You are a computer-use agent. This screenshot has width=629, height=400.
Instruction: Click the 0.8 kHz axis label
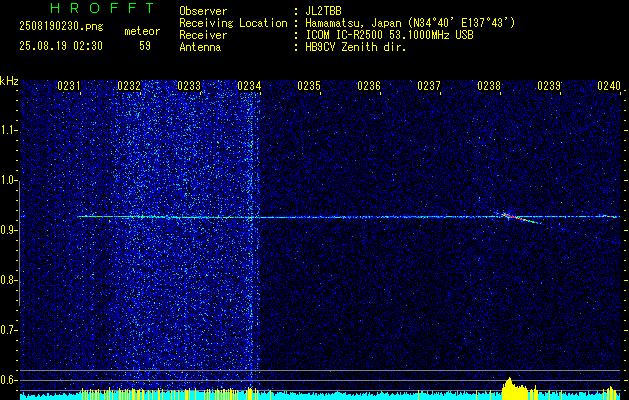(x=8, y=280)
